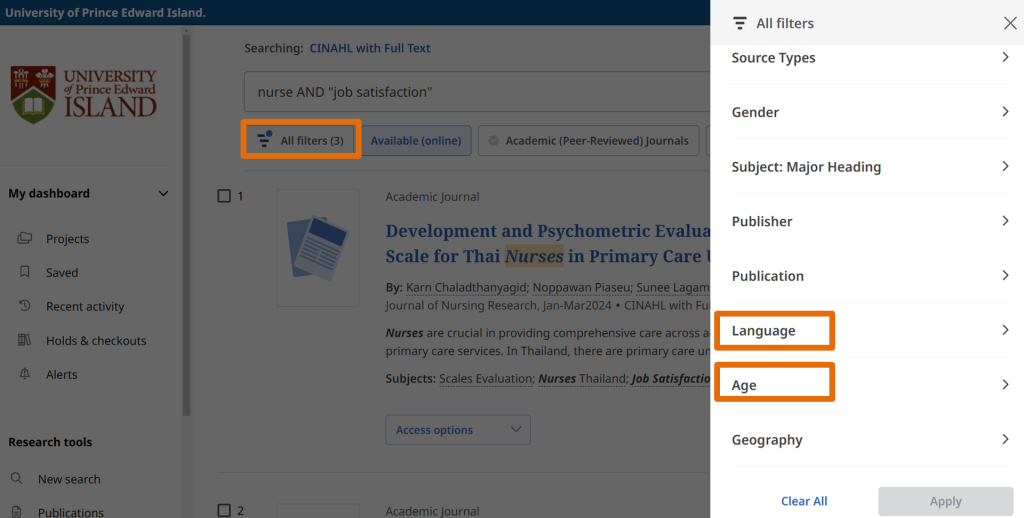
Task: Click the Holds & checkouts icon
Action: coord(25,340)
